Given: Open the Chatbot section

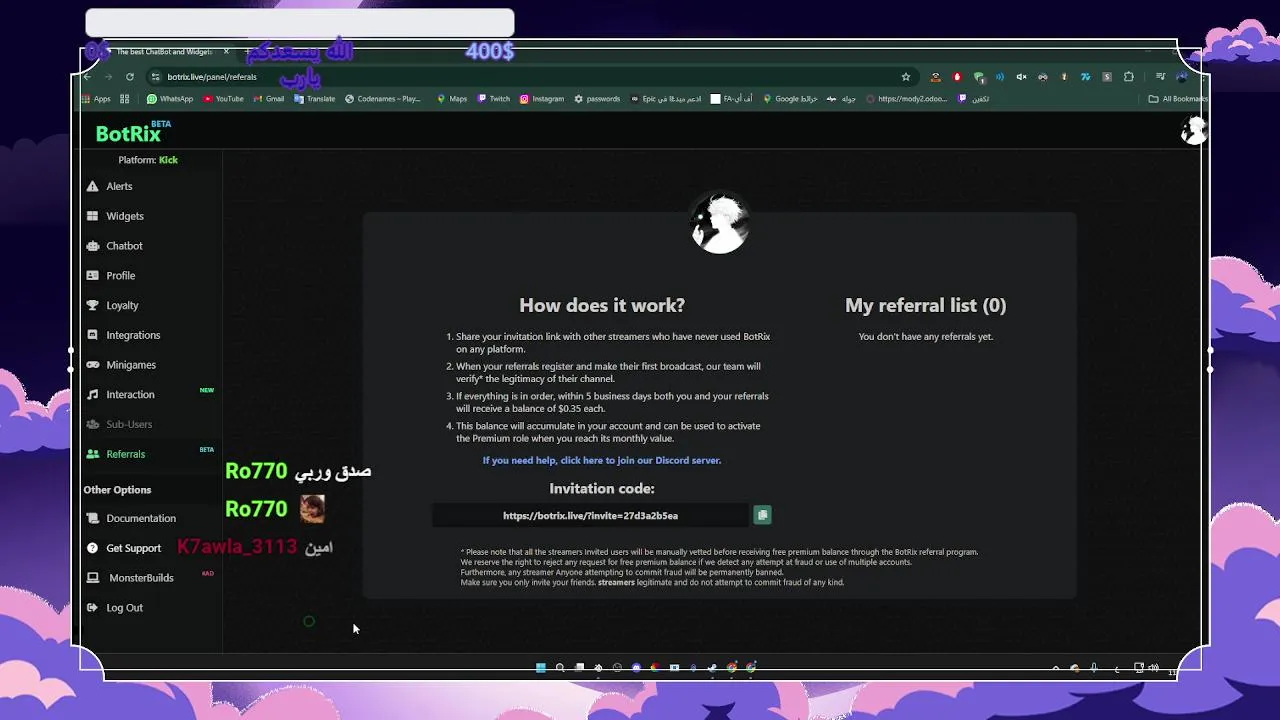Looking at the screenshot, I should (124, 246).
